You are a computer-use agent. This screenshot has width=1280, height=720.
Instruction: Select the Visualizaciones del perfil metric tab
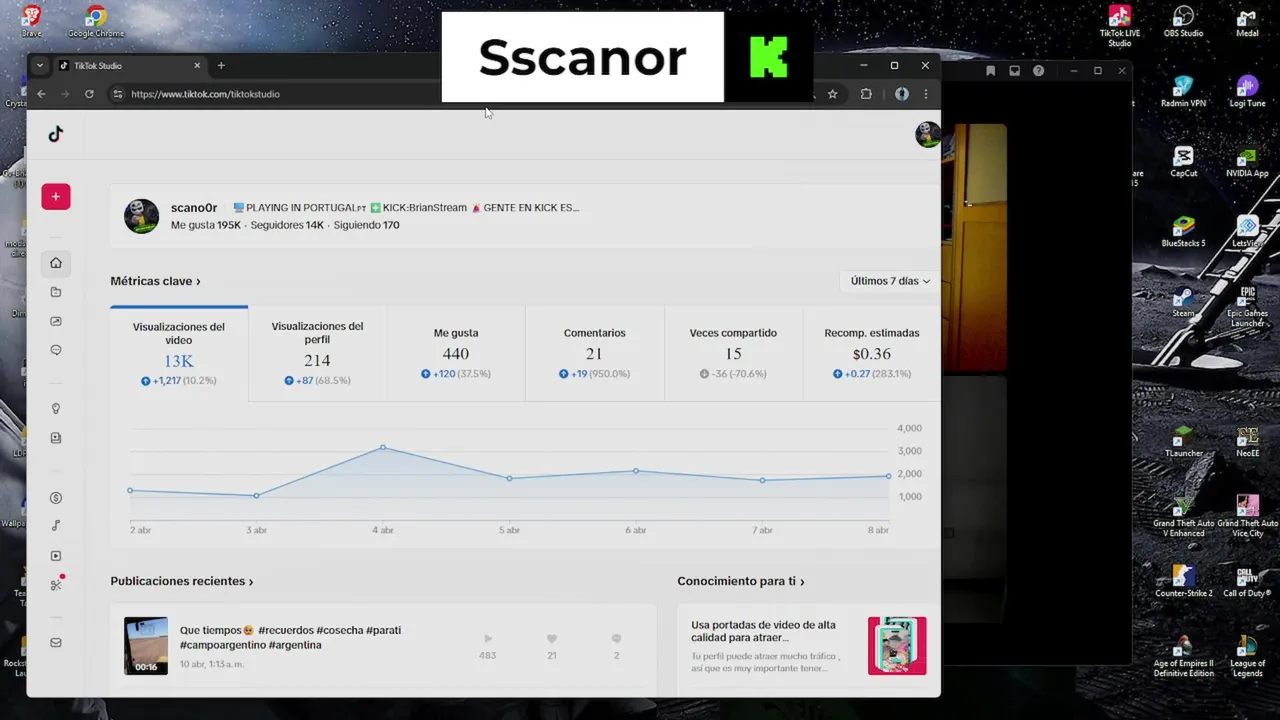(317, 353)
